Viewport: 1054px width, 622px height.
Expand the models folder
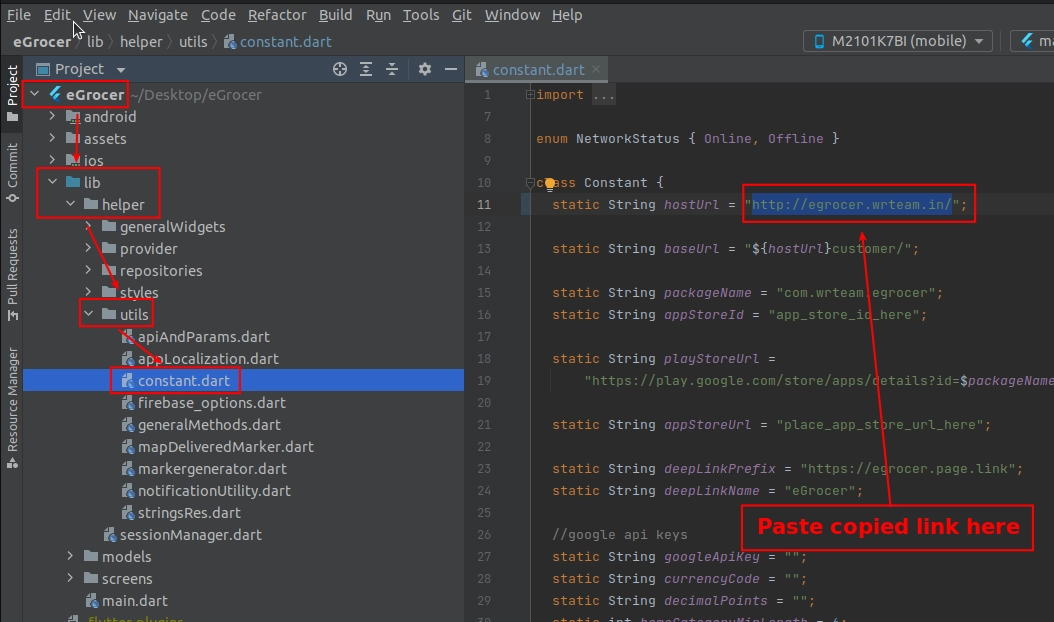tap(71, 556)
